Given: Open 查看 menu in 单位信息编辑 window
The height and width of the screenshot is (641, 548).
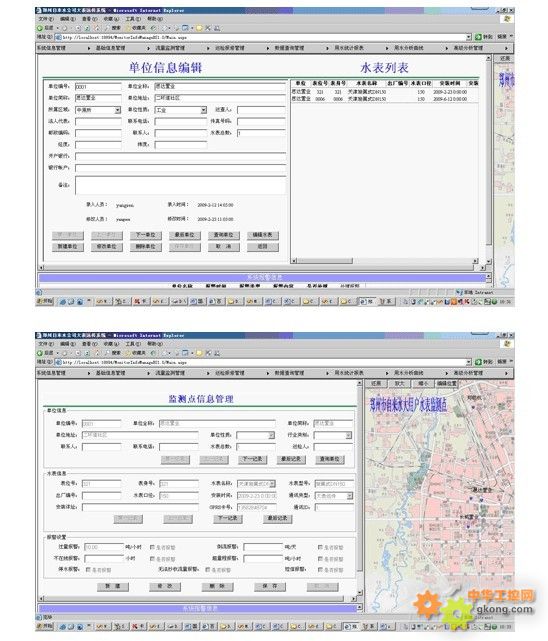Looking at the screenshot, I should (x=89, y=19).
